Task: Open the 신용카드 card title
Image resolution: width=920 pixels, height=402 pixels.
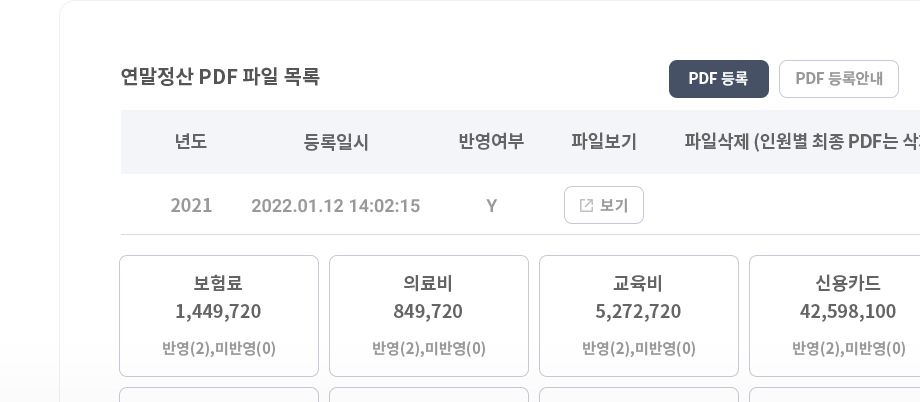Action: (x=848, y=283)
